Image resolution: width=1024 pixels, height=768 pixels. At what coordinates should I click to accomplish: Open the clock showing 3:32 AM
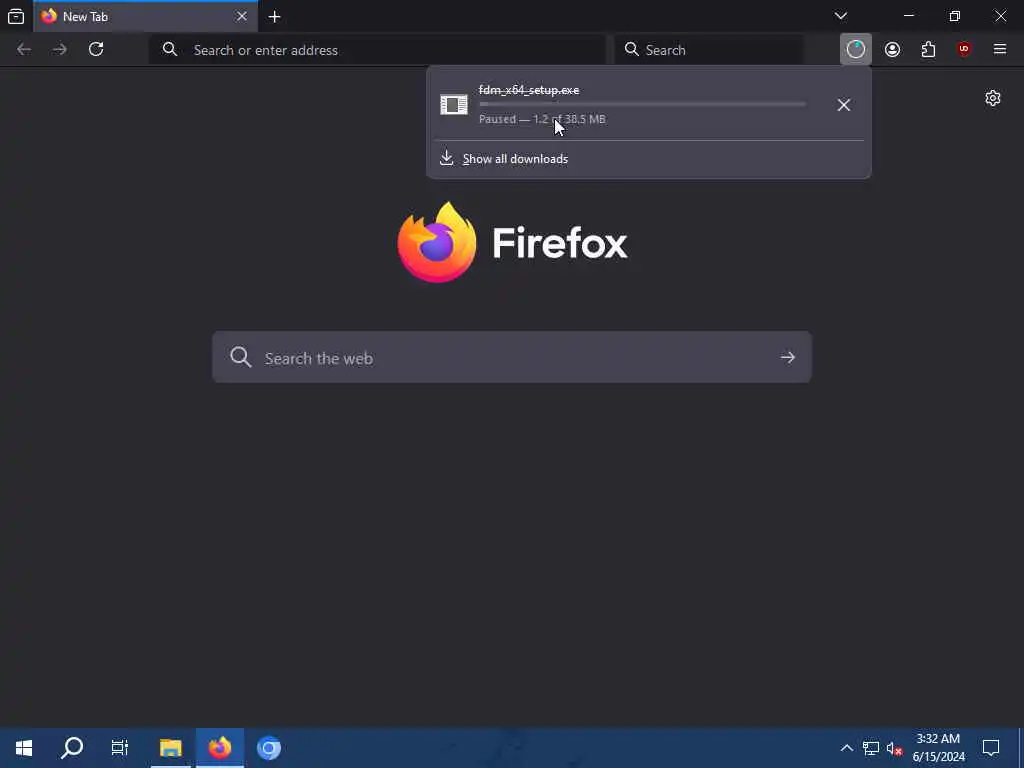coord(938,748)
